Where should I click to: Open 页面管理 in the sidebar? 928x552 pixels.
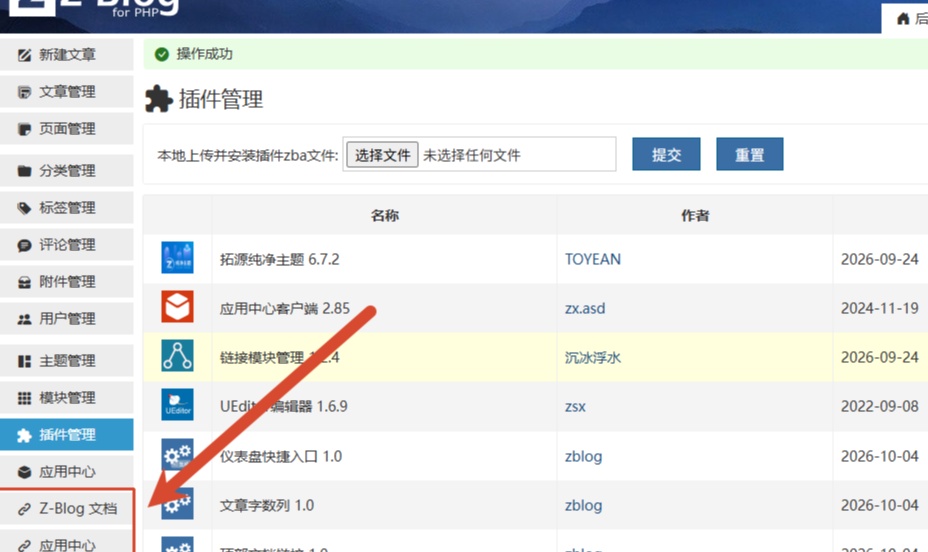(x=66, y=129)
